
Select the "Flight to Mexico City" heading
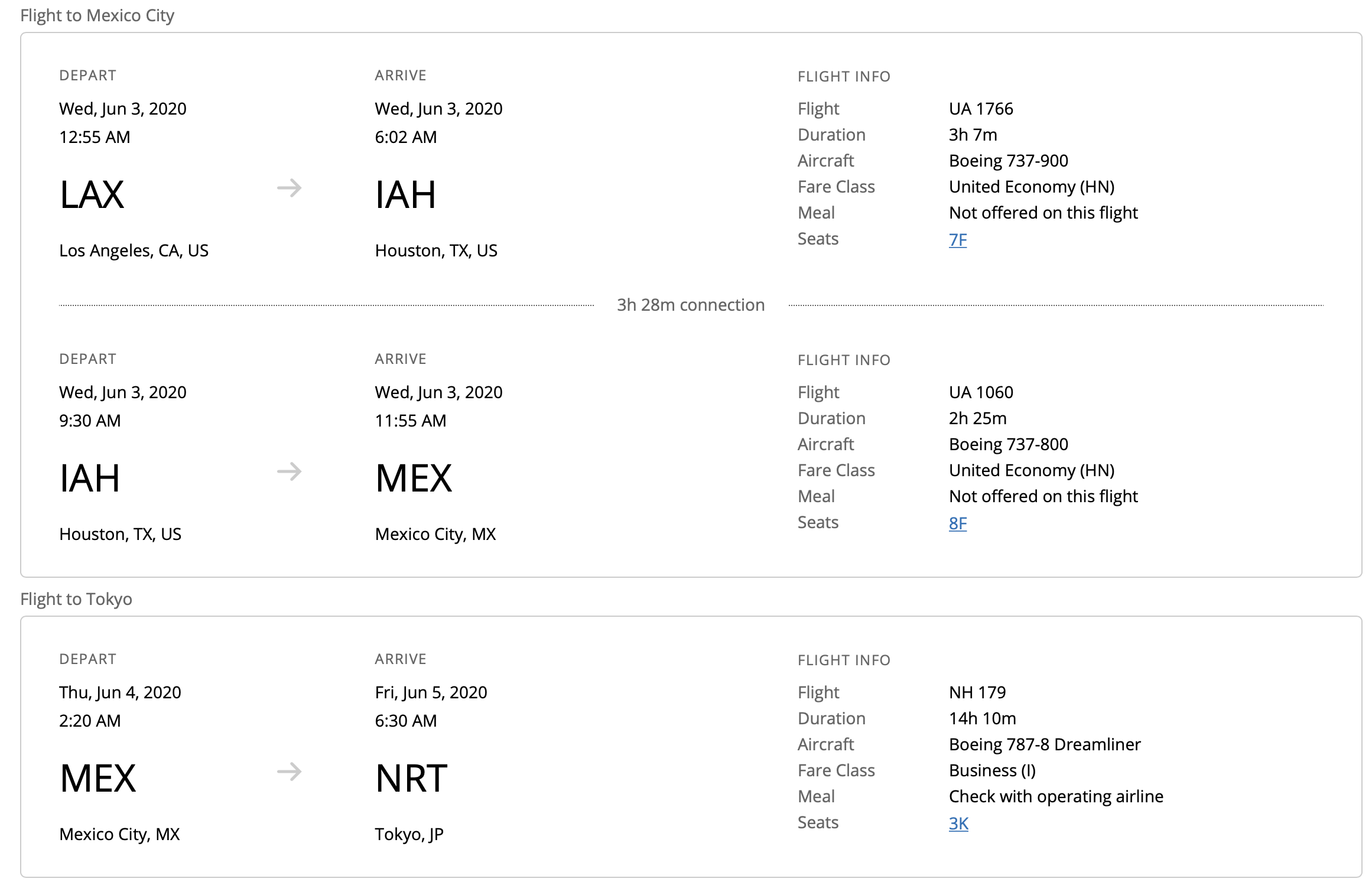coord(97,15)
